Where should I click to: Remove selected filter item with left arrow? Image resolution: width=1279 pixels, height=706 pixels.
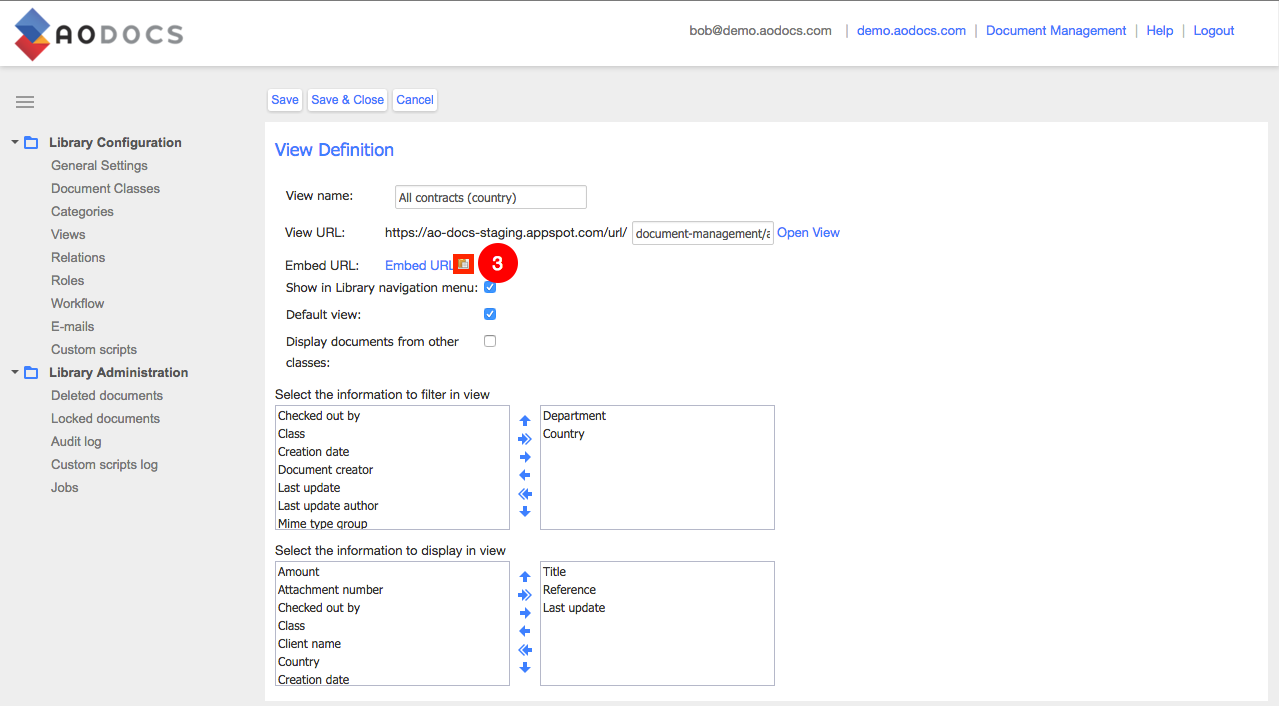(x=525, y=475)
